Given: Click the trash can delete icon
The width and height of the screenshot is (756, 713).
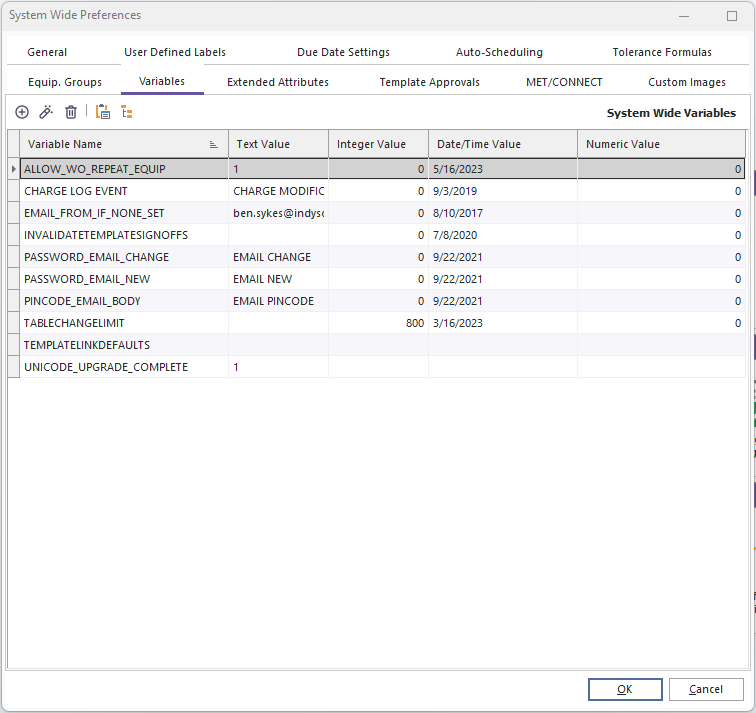Looking at the screenshot, I should pos(71,112).
